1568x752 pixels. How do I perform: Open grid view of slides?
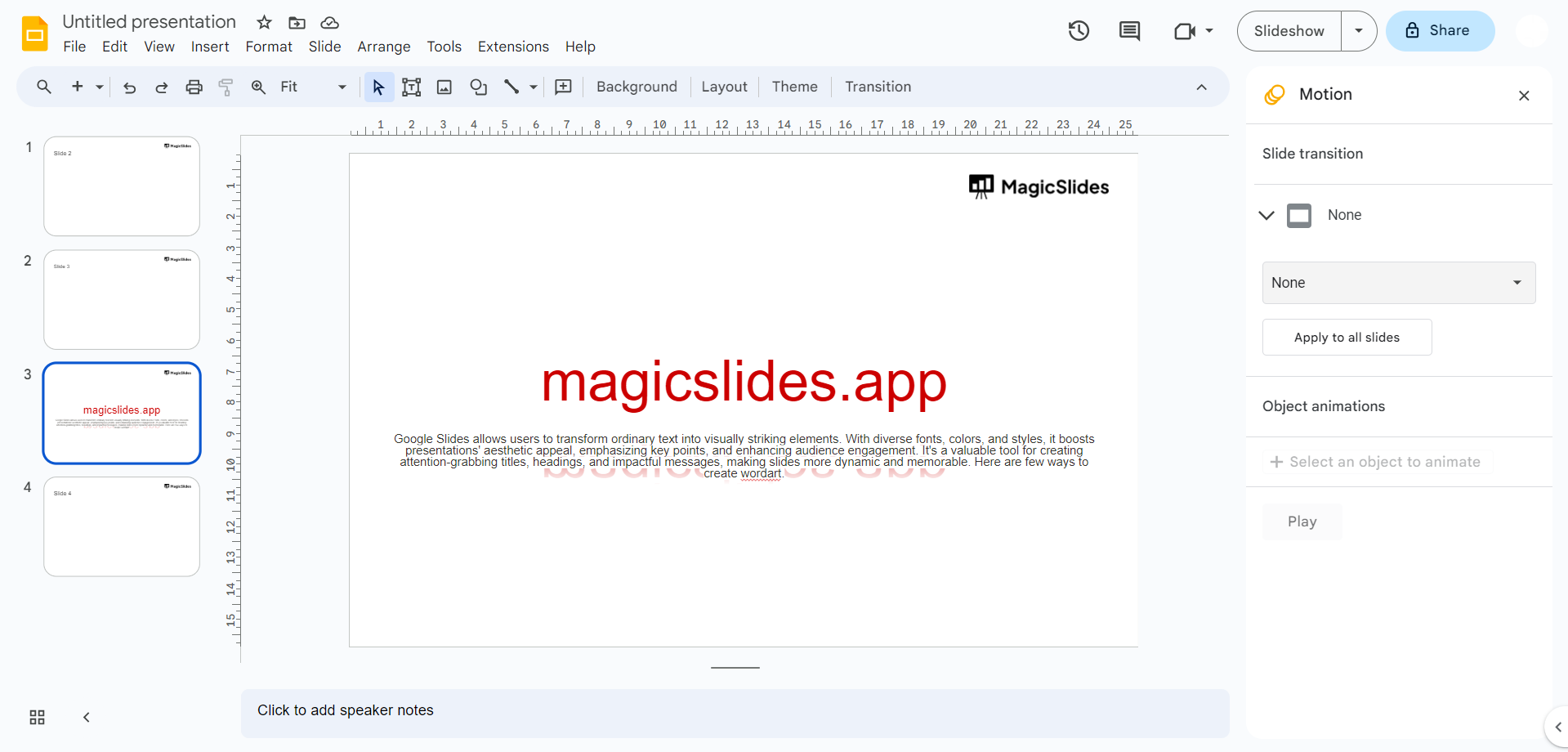point(37,717)
